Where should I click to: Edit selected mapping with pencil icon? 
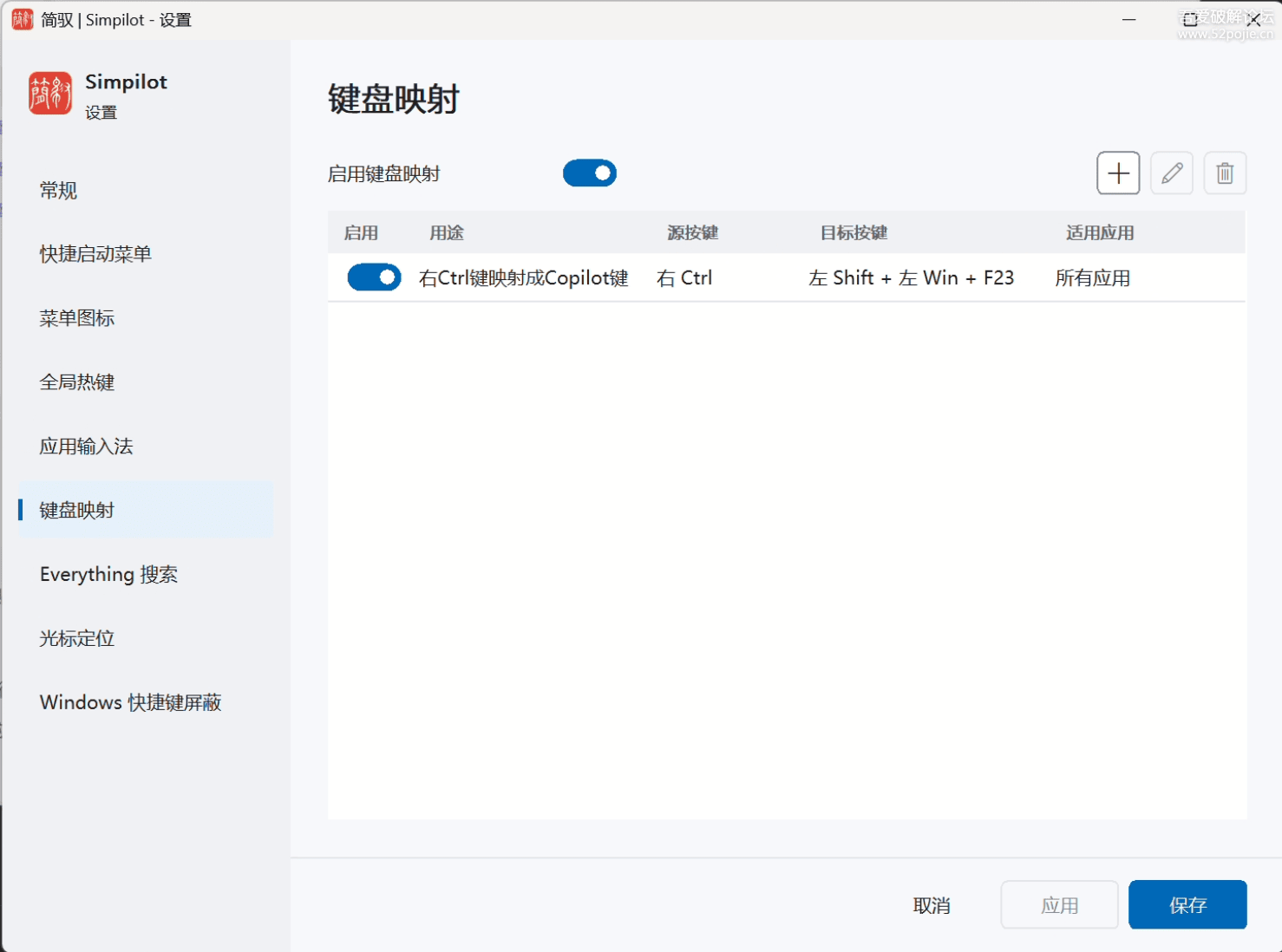tap(1172, 173)
